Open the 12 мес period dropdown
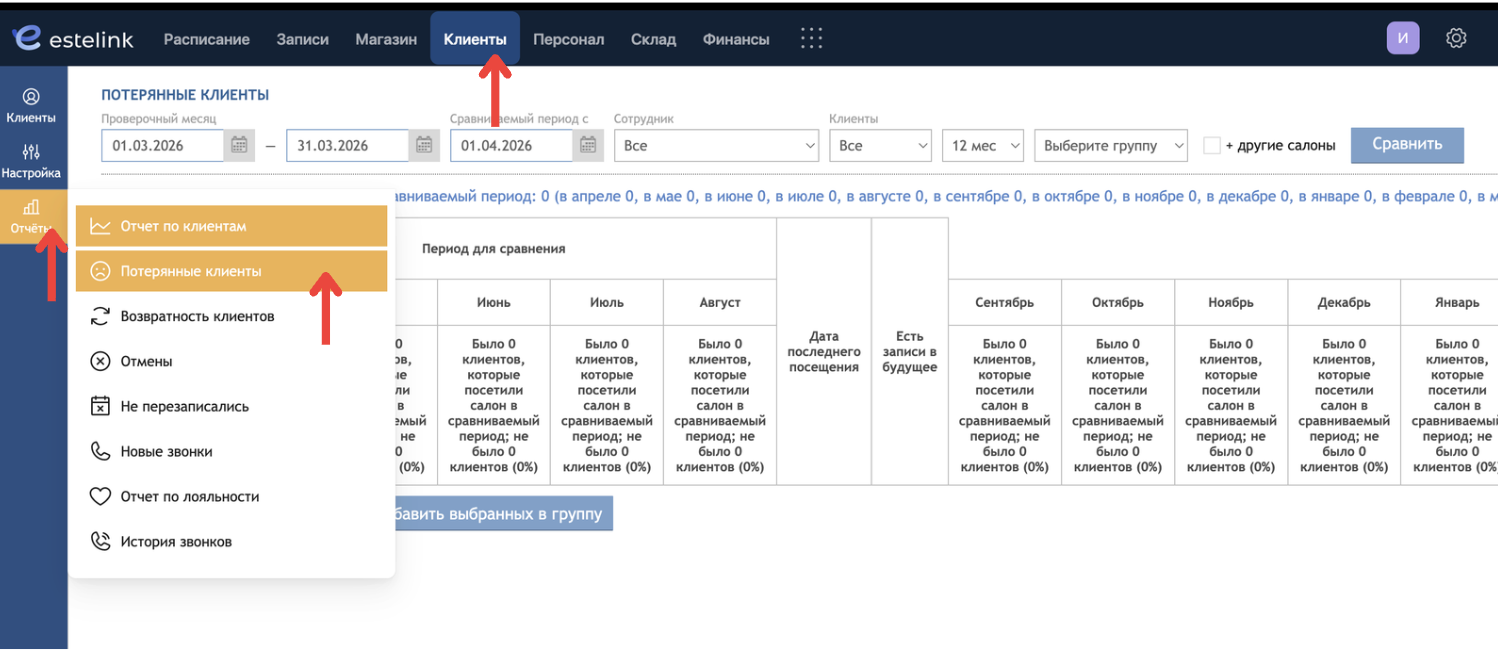 (x=983, y=145)
